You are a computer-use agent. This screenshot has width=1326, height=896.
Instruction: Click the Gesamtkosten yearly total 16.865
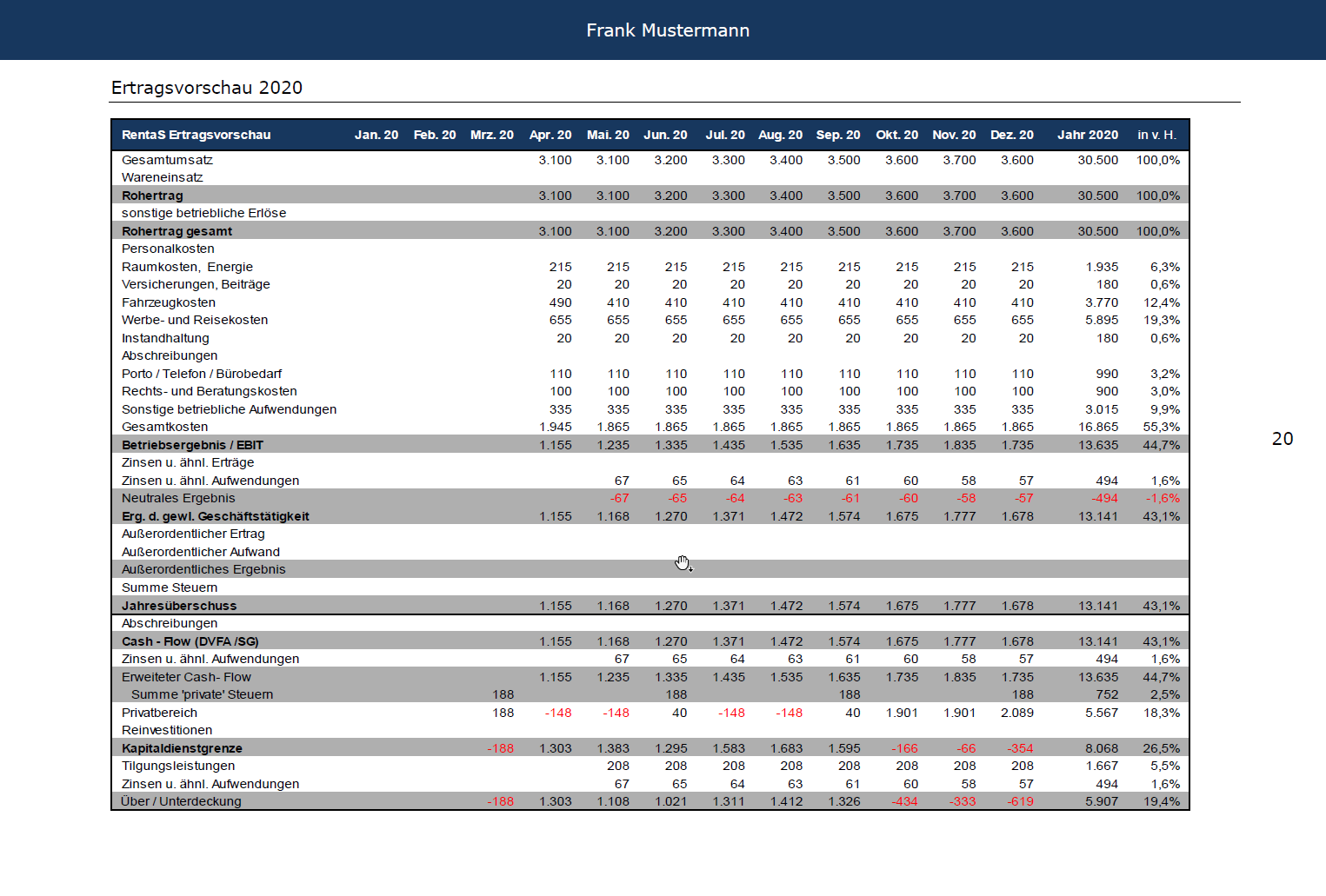(x=1098, y=427)
